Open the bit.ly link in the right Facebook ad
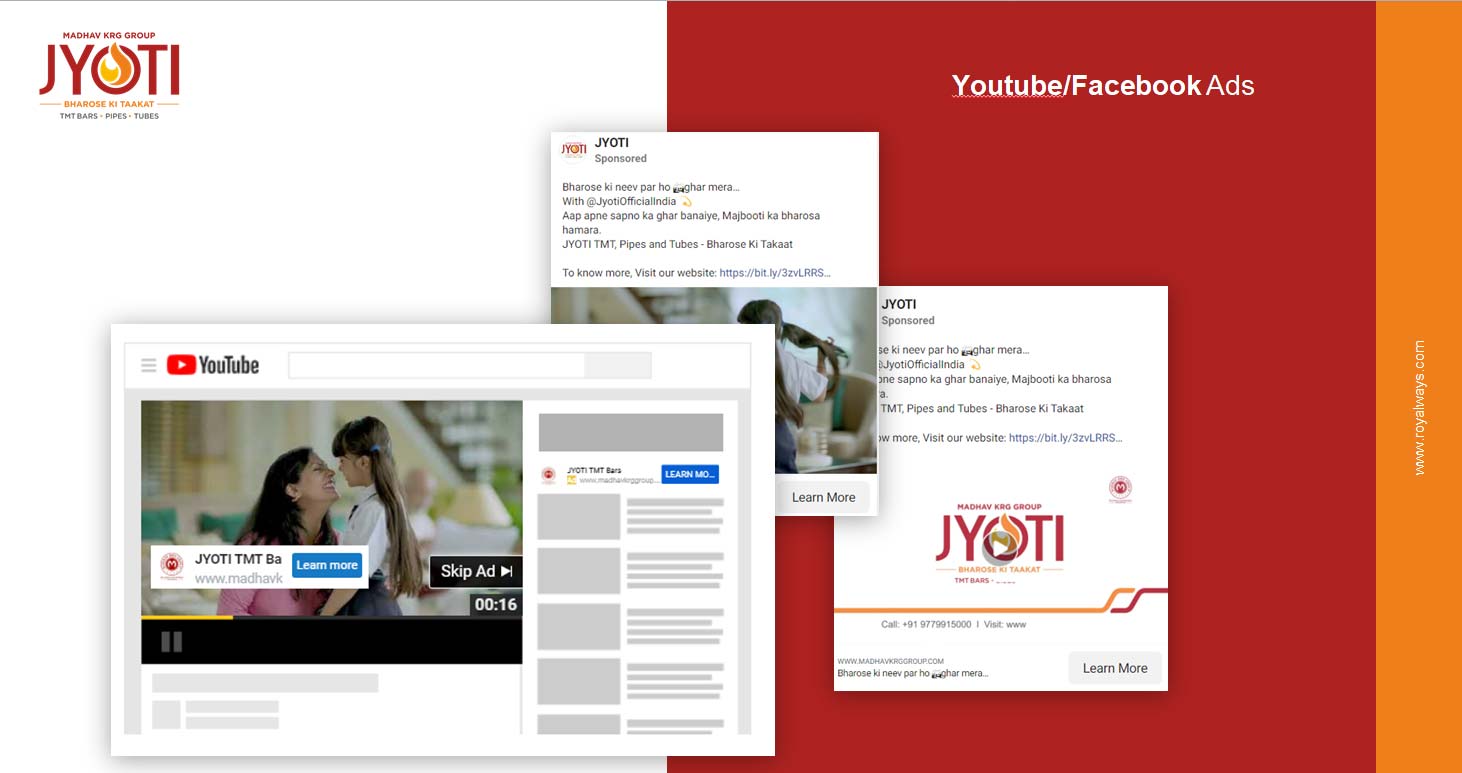The height and width of the screenshot is (773, 1462). click(x=1065, y=437)
